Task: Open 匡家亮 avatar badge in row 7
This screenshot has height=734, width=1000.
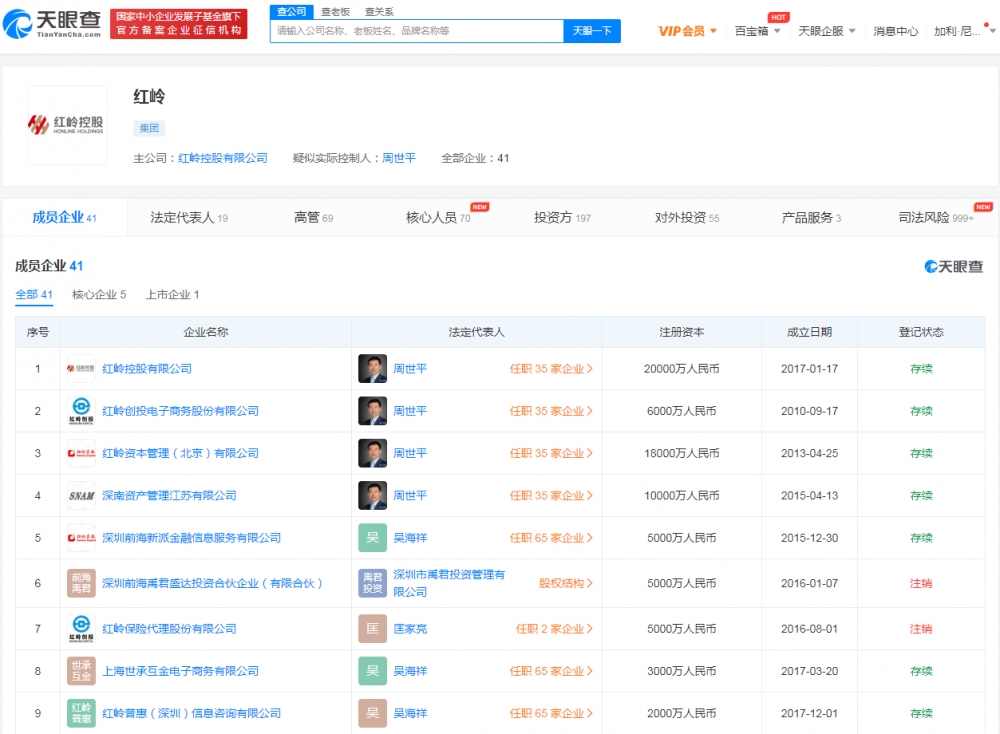Action: tap(372, 629)
